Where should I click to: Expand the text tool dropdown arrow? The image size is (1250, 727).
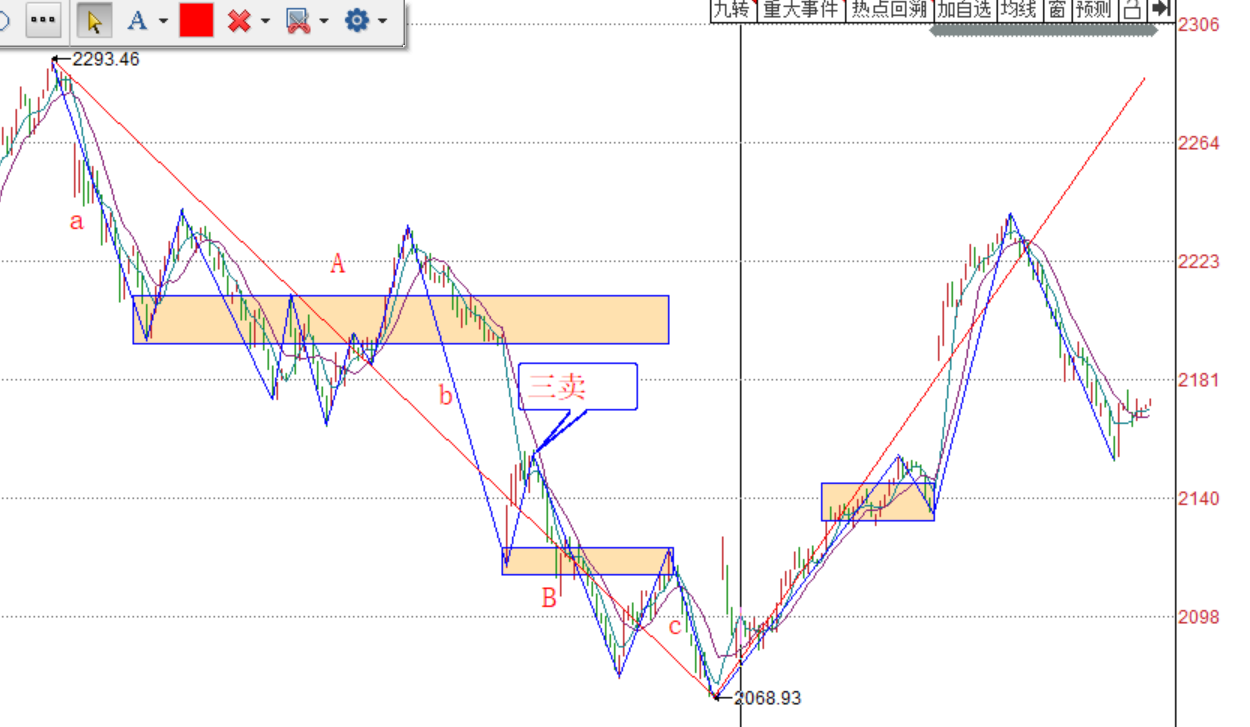tap(162, 21)
